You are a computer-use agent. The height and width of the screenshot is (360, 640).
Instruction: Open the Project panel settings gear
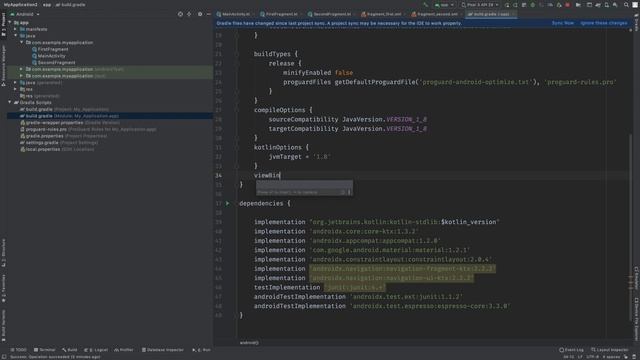[x=200, y=14]
